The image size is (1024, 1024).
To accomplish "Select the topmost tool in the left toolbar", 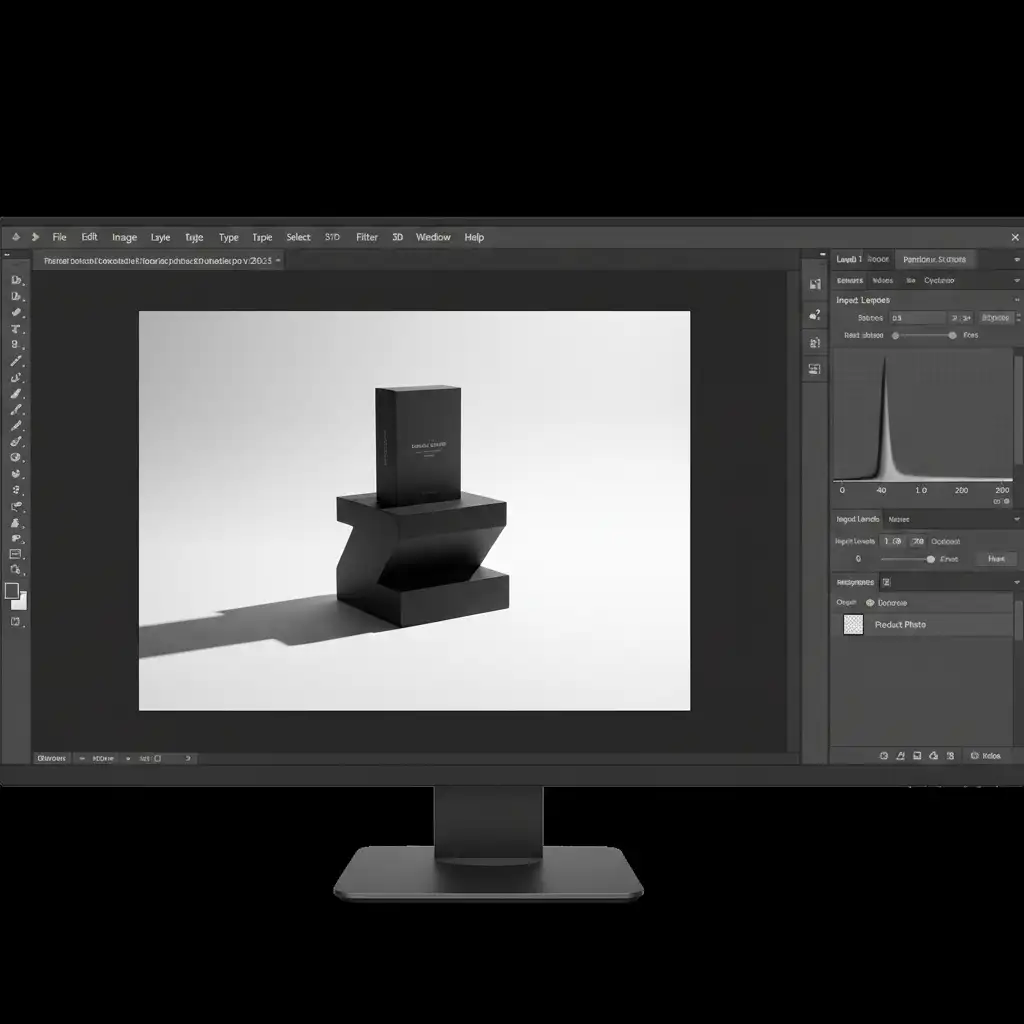I will point(16,280).
